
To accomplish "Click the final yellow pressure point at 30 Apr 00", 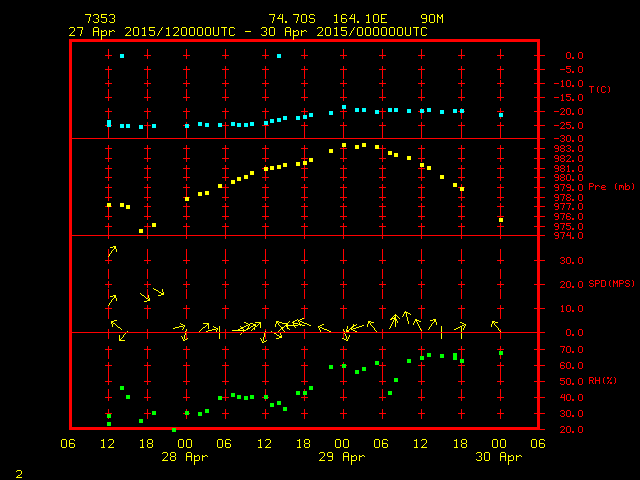I will (x=501, y=220).
